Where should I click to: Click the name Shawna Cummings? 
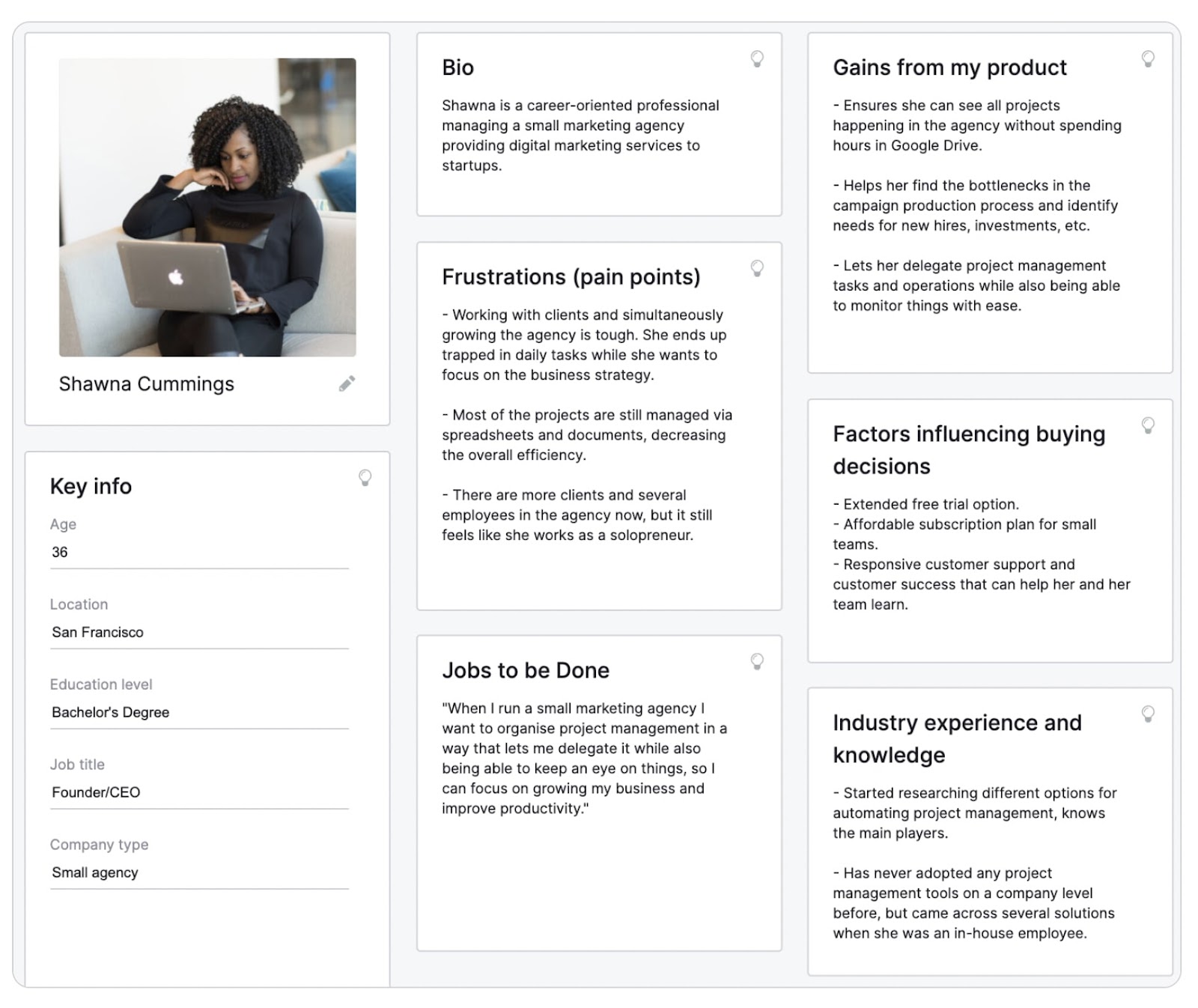pos(147,383)
